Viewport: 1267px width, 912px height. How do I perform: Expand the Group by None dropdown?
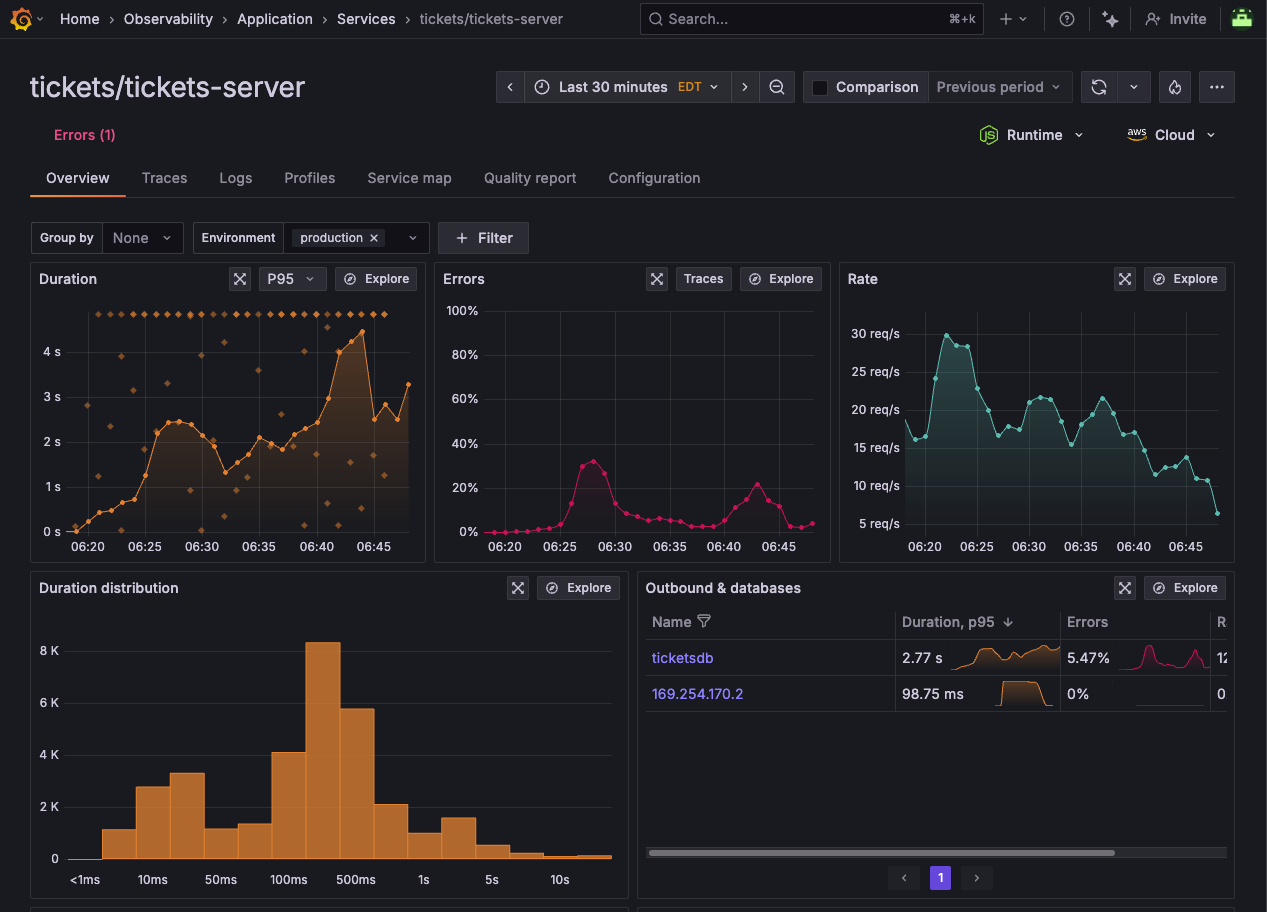tap(142, 238)
